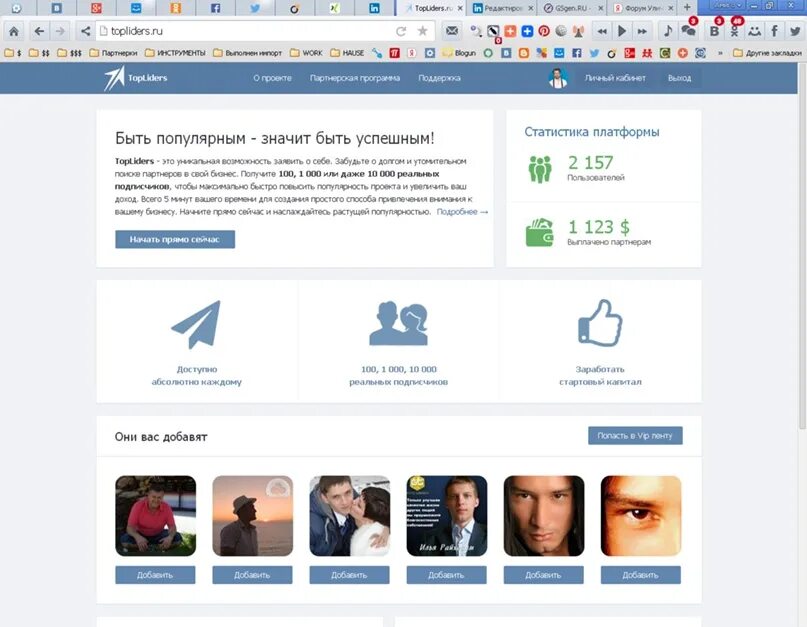Expand hidden bookmarks with » chevron

coord(720,53)
